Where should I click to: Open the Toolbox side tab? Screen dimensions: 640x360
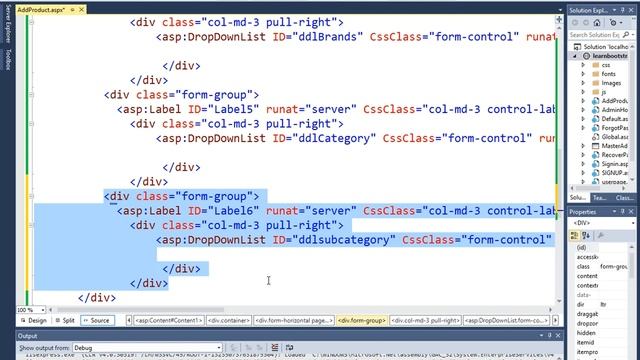click(x=8, y=60)
